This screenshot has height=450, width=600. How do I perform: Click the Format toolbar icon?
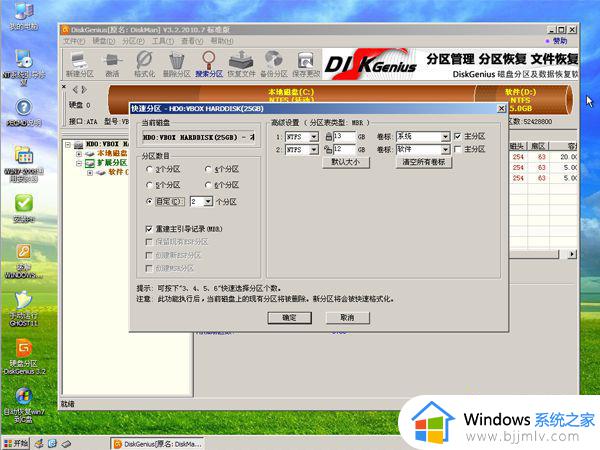coord(144,64)
